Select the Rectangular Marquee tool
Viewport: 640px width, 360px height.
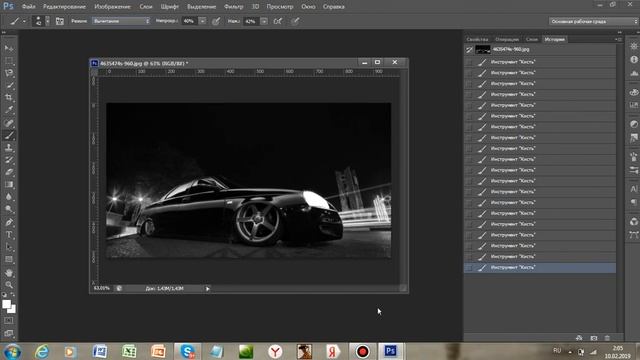(x=9, y=61)
